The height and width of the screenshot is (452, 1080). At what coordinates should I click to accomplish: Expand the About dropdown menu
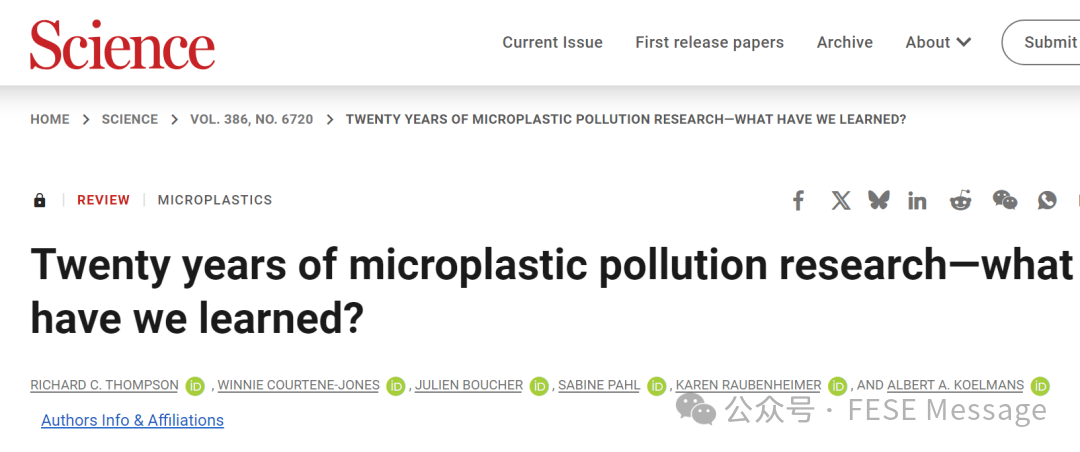tap(938, 42)
